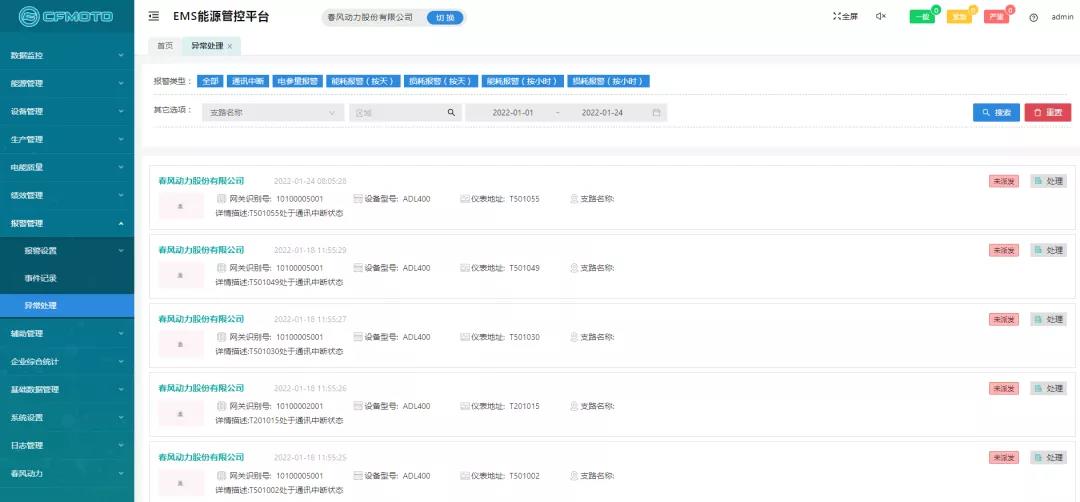Open the help question-mark icon
Viewport: 1080px width, 502px height.
[1033, 17]
